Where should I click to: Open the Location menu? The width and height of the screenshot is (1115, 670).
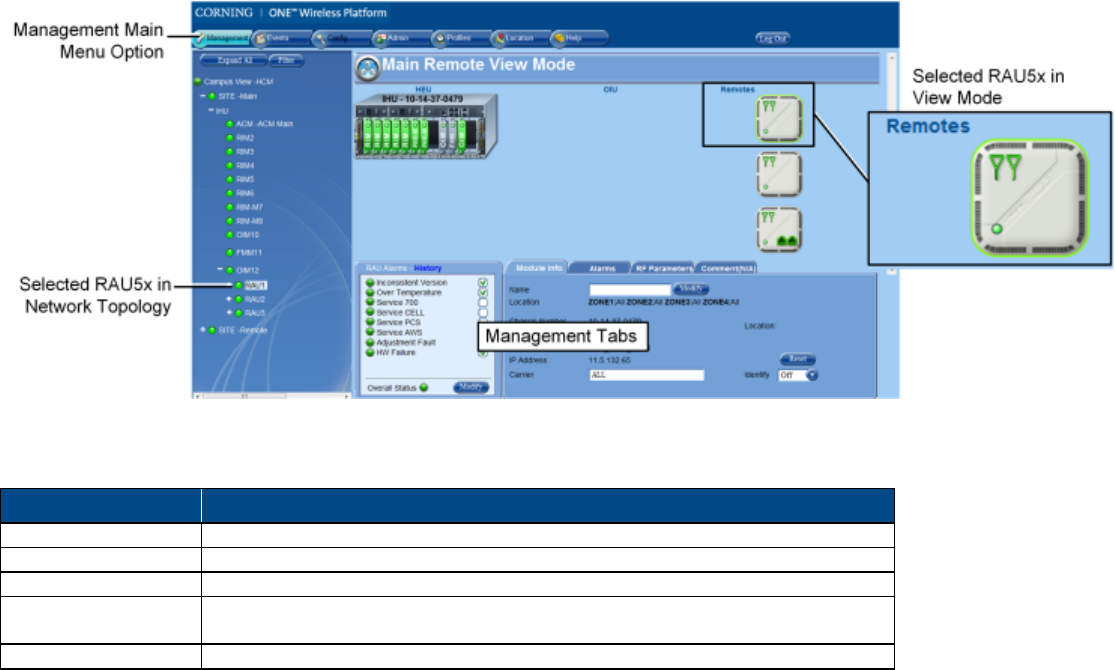tap(521, 38)
